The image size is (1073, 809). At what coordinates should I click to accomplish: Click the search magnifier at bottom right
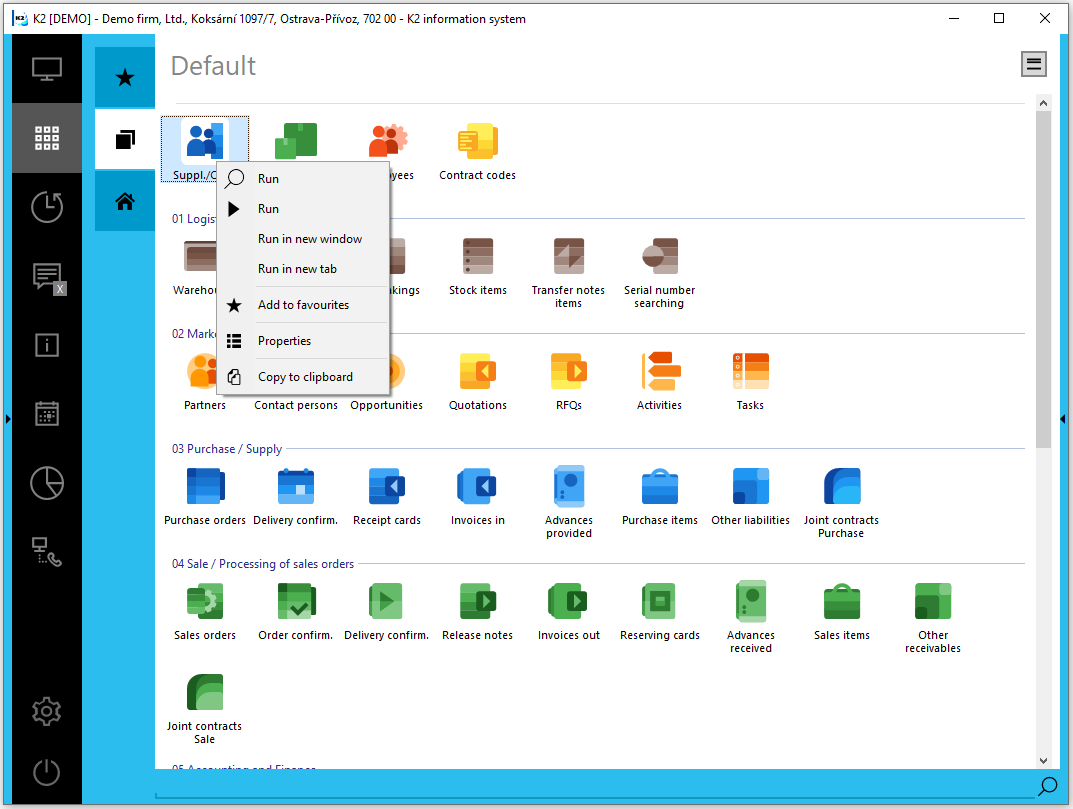[1047, 786]
